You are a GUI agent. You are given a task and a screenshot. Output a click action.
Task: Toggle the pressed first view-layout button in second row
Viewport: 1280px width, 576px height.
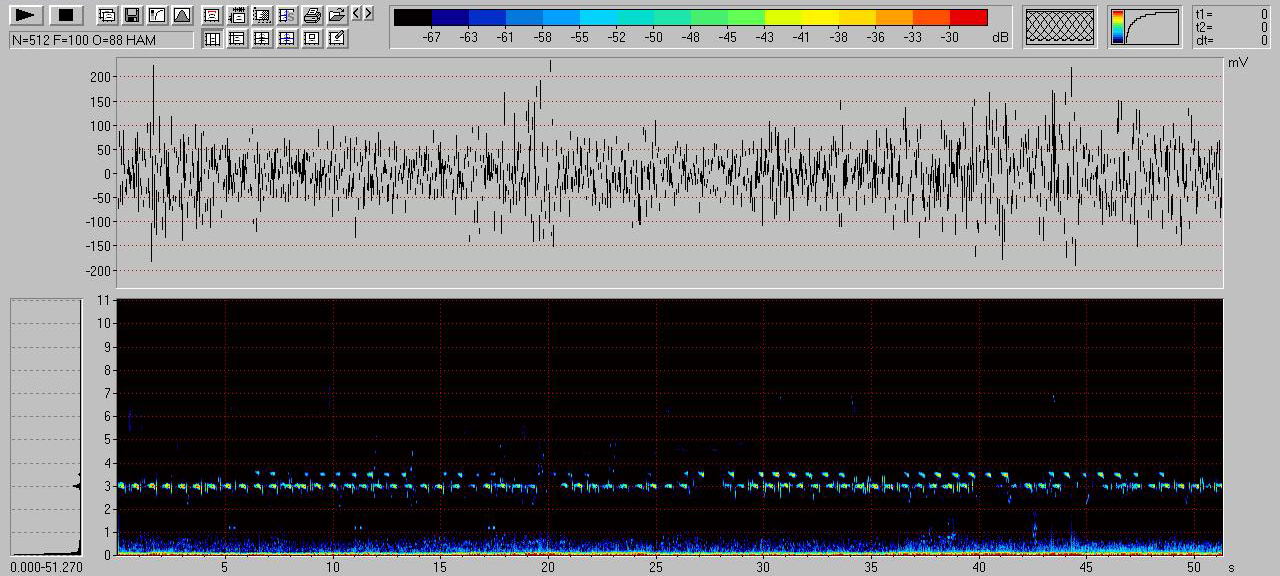213,39
